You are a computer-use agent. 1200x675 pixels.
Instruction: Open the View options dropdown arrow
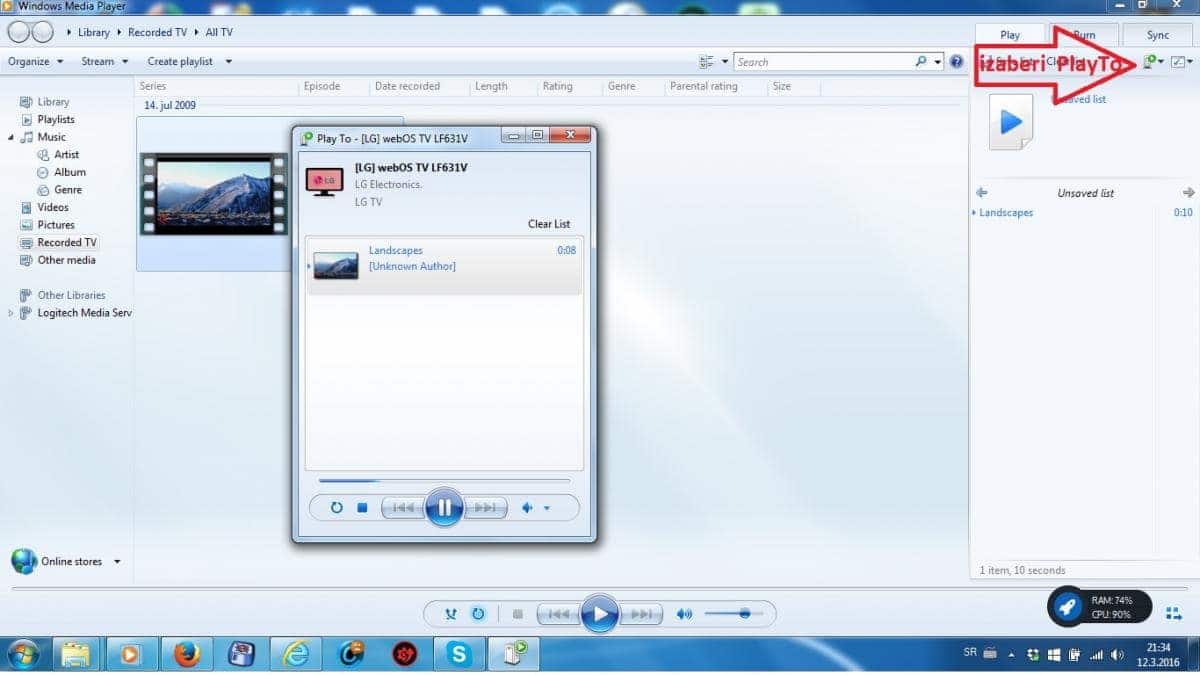[x=725, y=62]
